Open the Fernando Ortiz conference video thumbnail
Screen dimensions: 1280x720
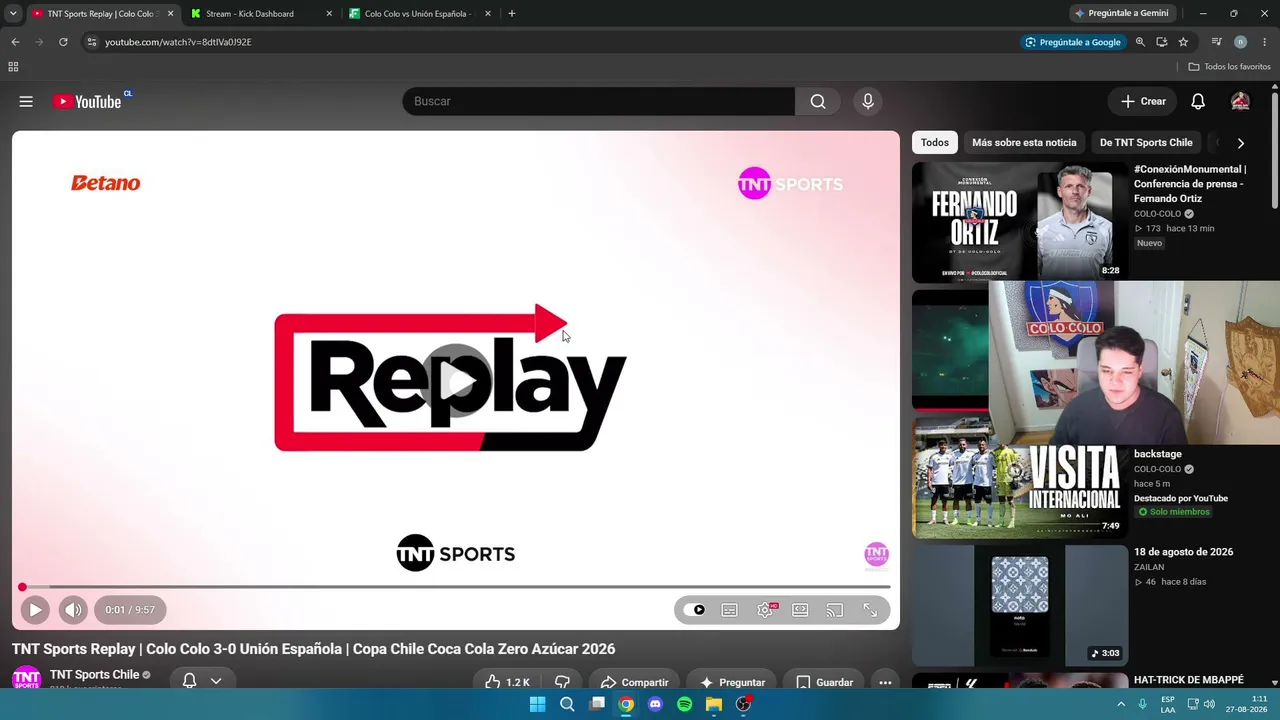pyautogui.click(x=1019, y=222)
